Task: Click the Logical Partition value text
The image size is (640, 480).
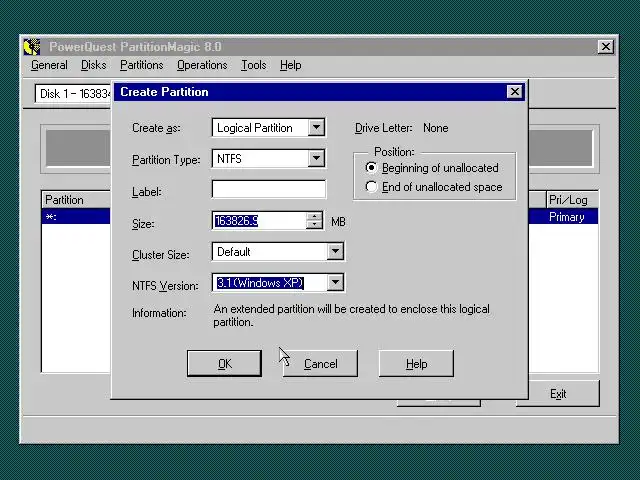Action: [x=255, y=128]
